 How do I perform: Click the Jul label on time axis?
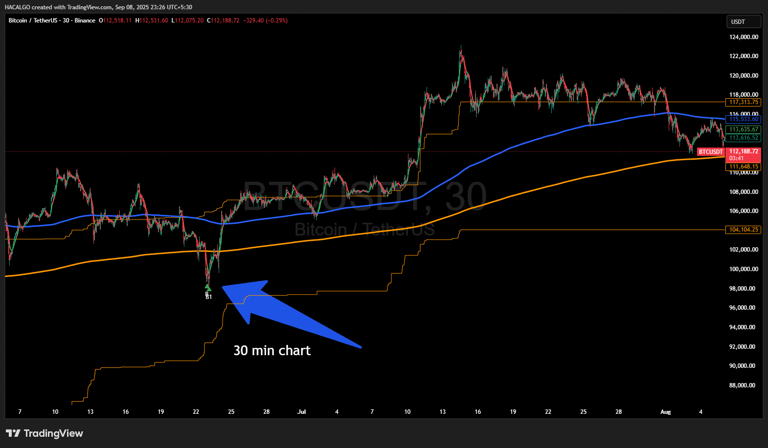302,412
